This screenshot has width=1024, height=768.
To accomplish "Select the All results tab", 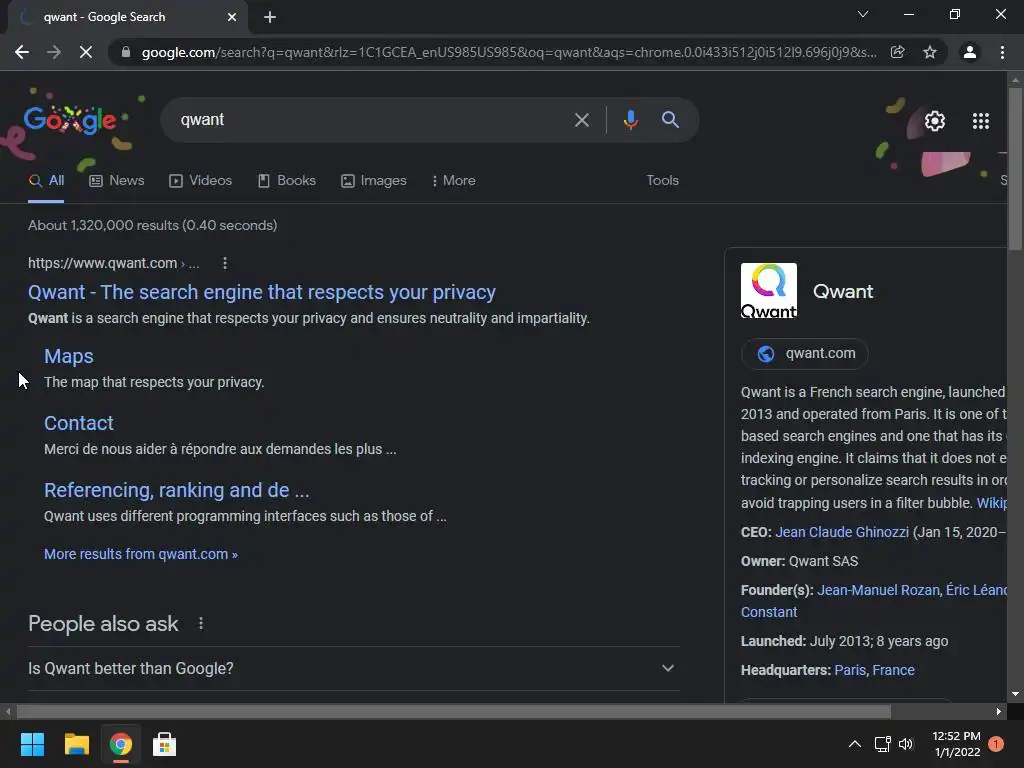I will [46, 181].
